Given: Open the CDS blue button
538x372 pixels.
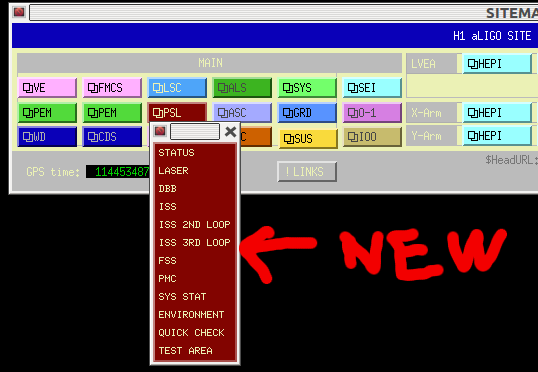Looking at the screenshot, I should [112, 137].
